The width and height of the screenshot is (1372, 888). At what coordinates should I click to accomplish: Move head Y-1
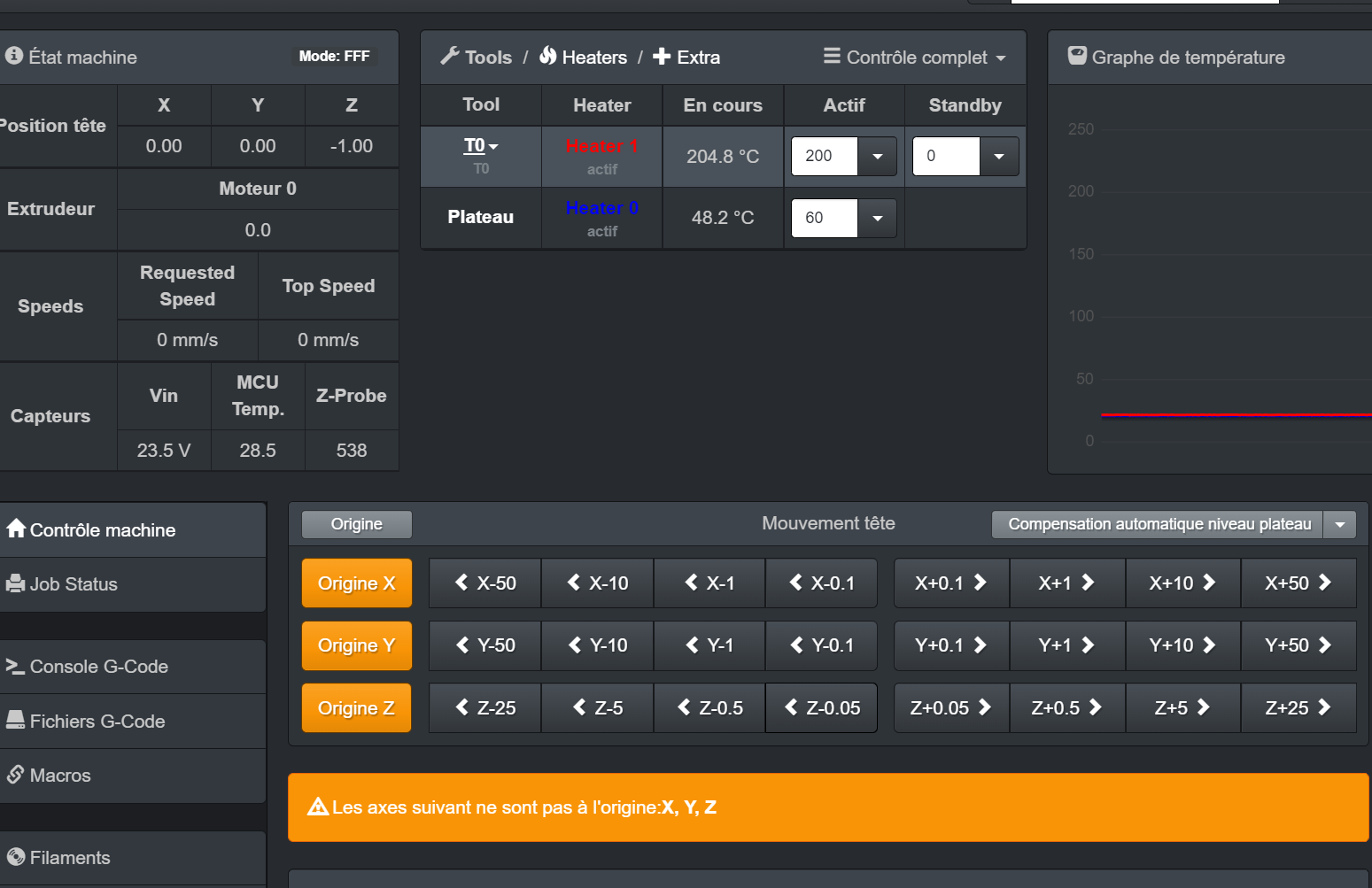click(x=709, y=645)
